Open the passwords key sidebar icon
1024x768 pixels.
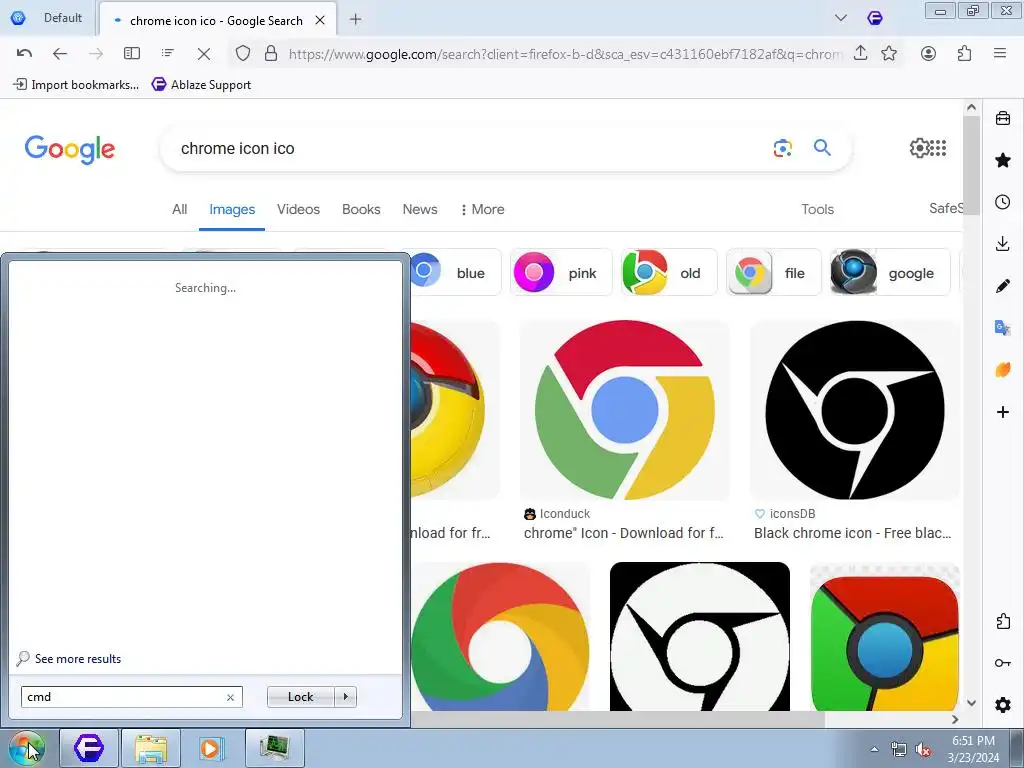tap(1002, 663)
